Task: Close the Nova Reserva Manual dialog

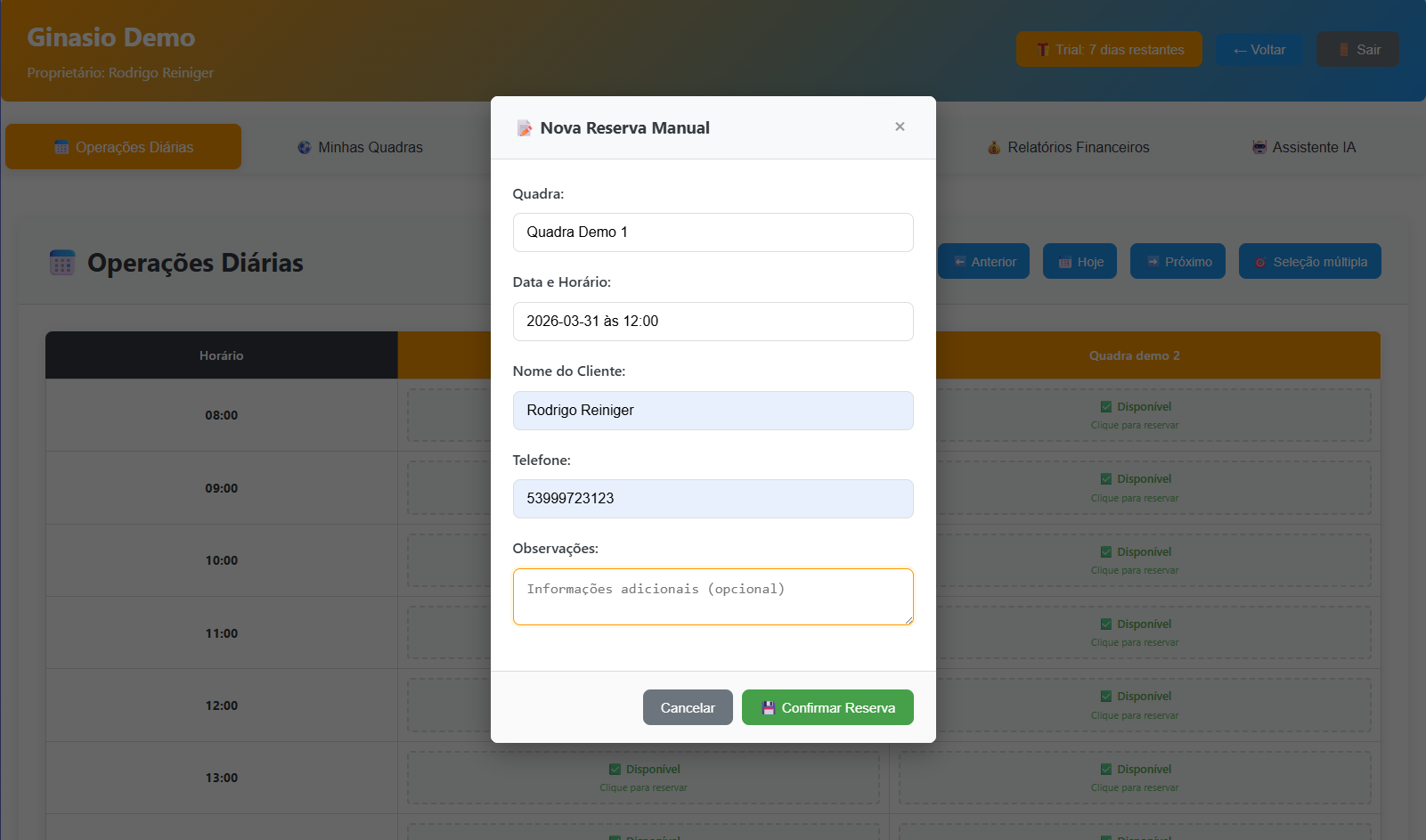Action: pos(900,126)
